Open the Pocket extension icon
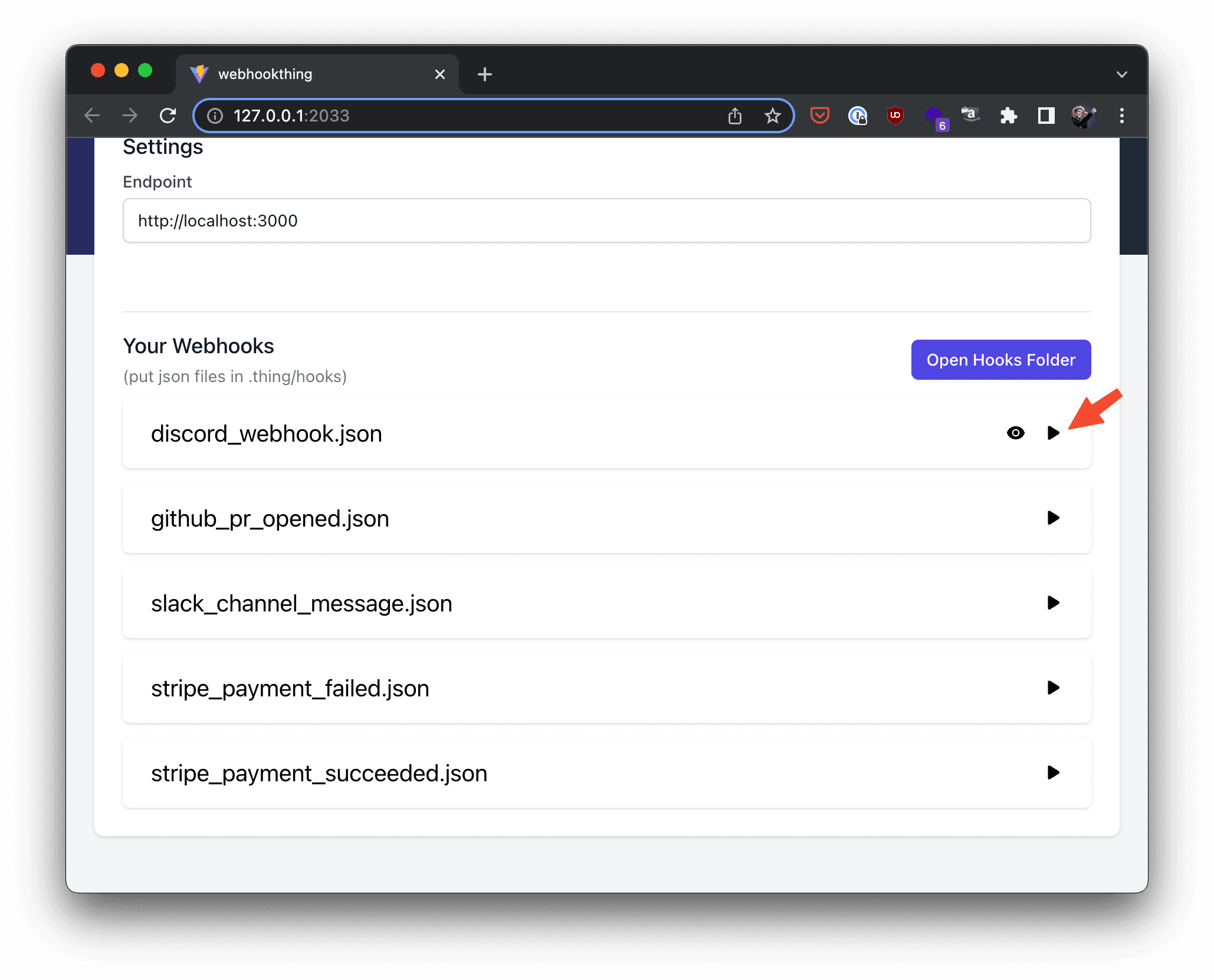The image size is (1214, 980). pyautogui.click(x=819, y=116)
